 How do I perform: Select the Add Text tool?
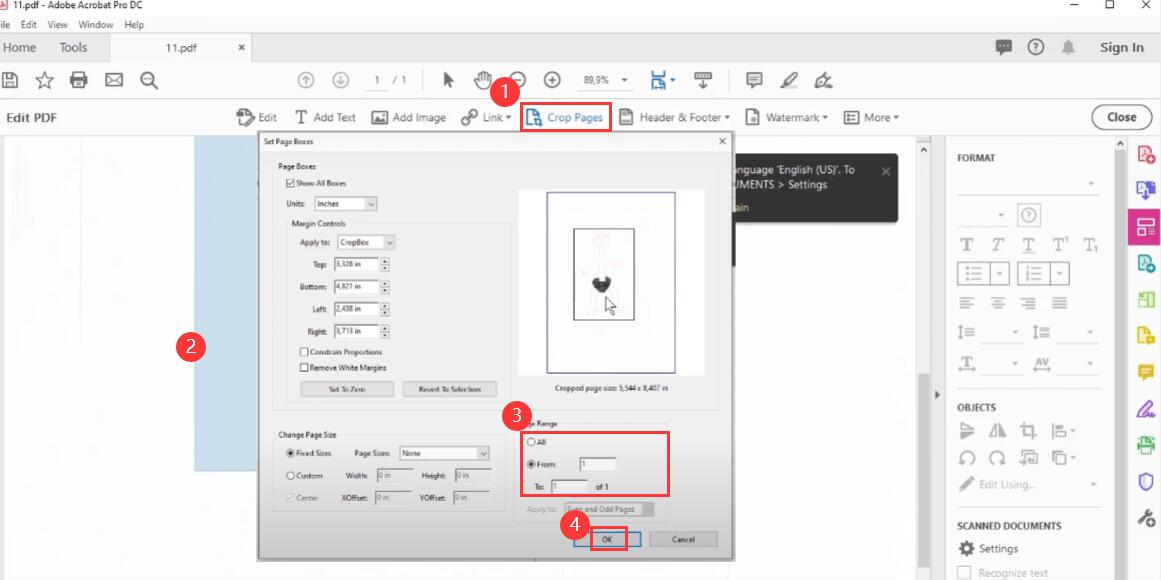[325, 117]
